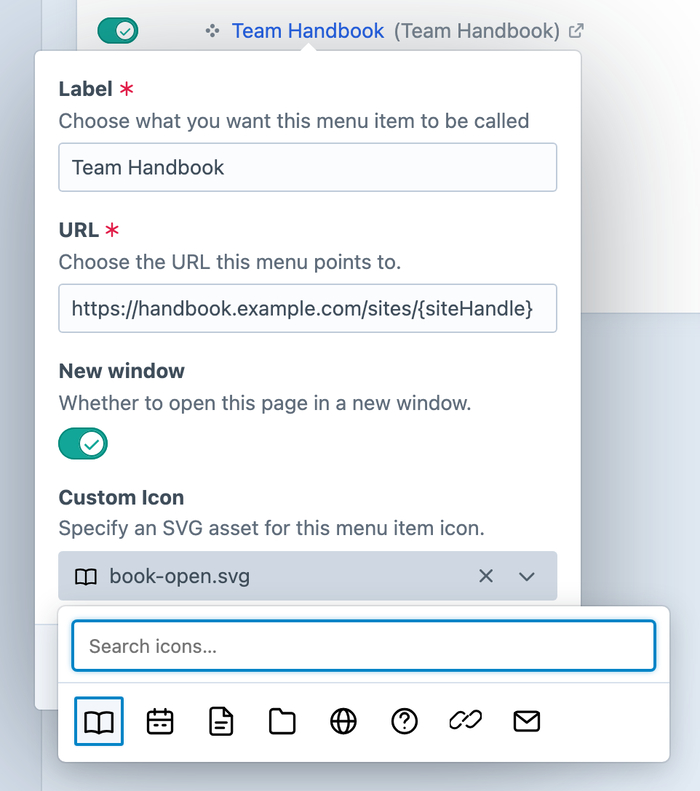This screenshot has width=700, height=791.
Task: Toggle the Team Handbook menu item enabled switch
Action: point(118,31)
